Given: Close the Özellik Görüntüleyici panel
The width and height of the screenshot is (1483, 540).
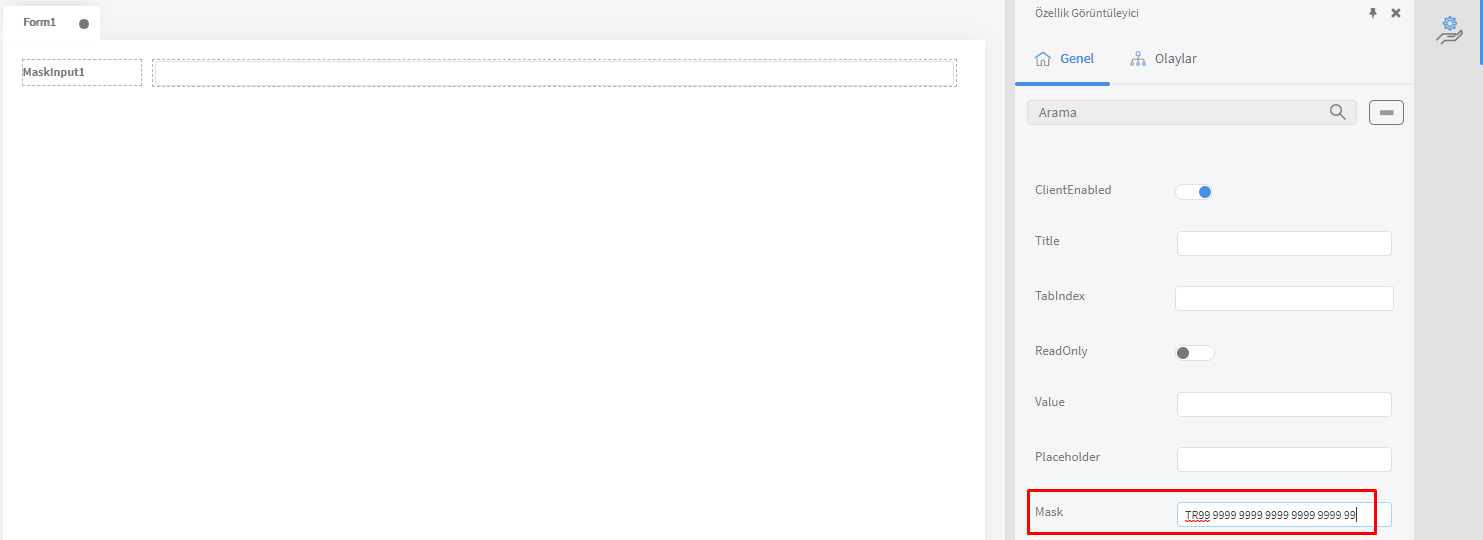Looking at the screenshot, I should pos(1395,13).
